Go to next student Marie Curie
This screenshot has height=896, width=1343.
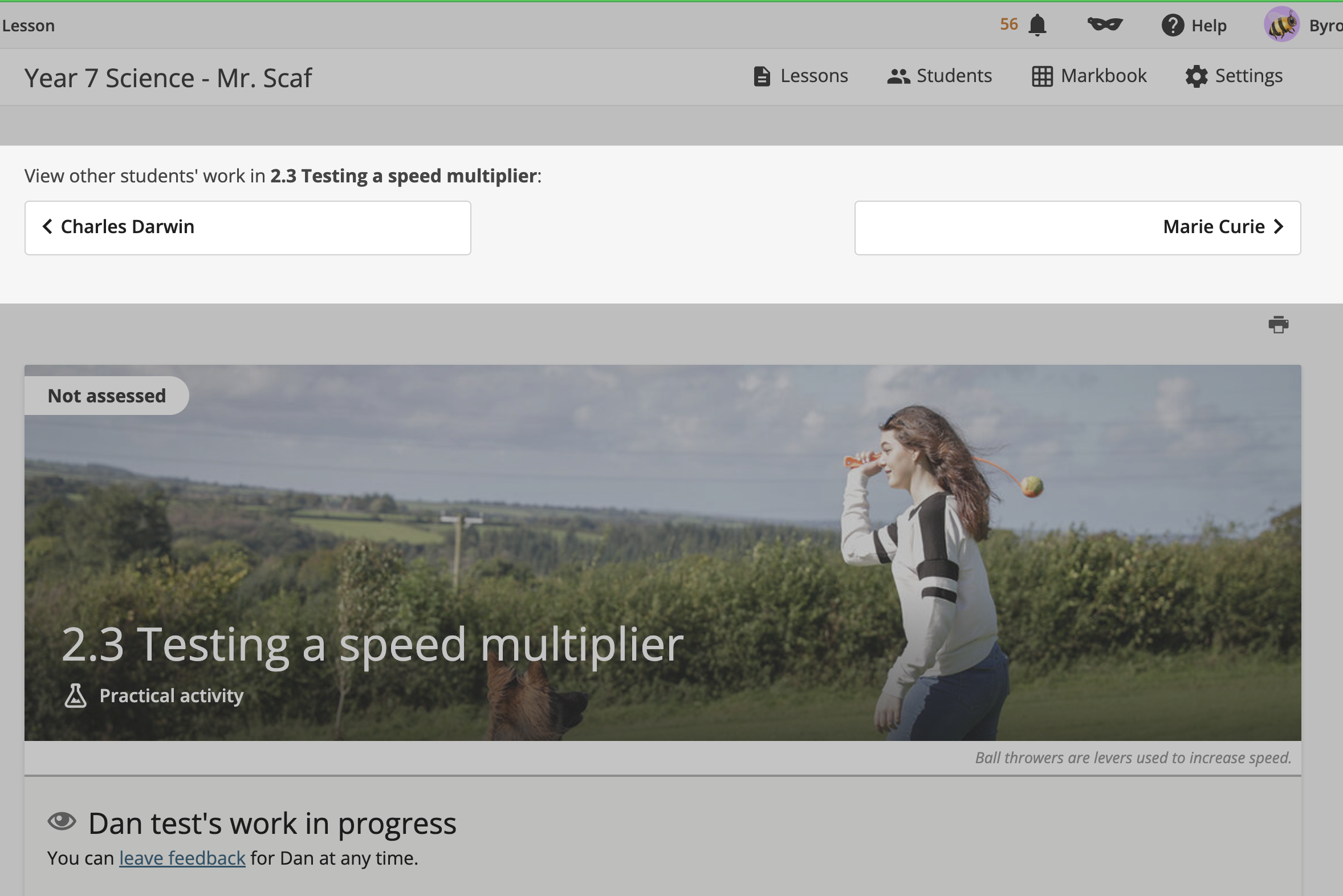1077,227
